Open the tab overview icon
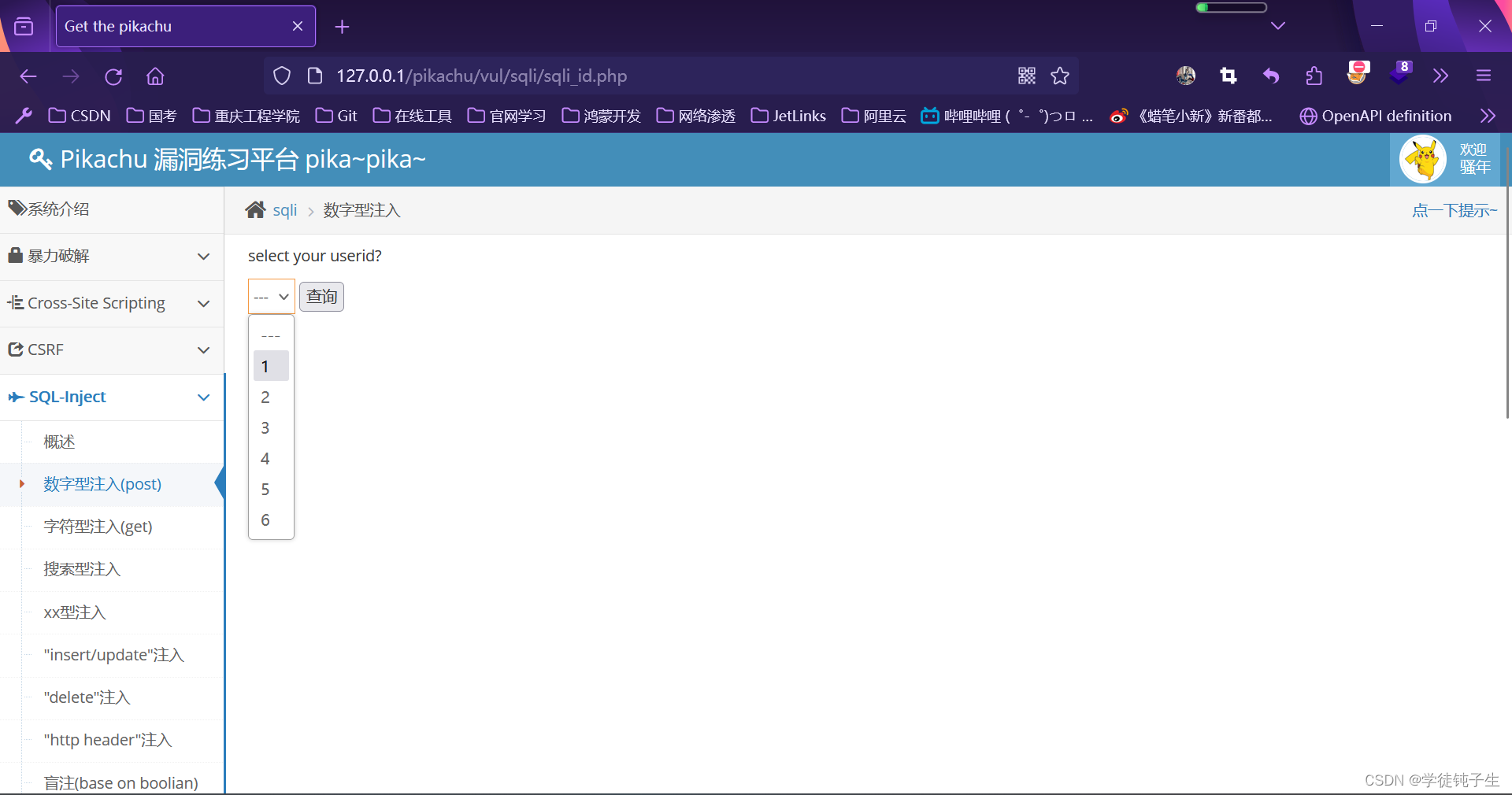This screenshot has height=795, width=1512. click(x=24, y=26)
